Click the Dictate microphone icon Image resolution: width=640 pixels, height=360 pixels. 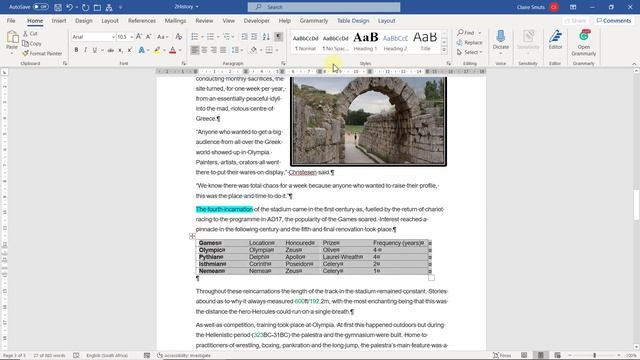(500, 37)
